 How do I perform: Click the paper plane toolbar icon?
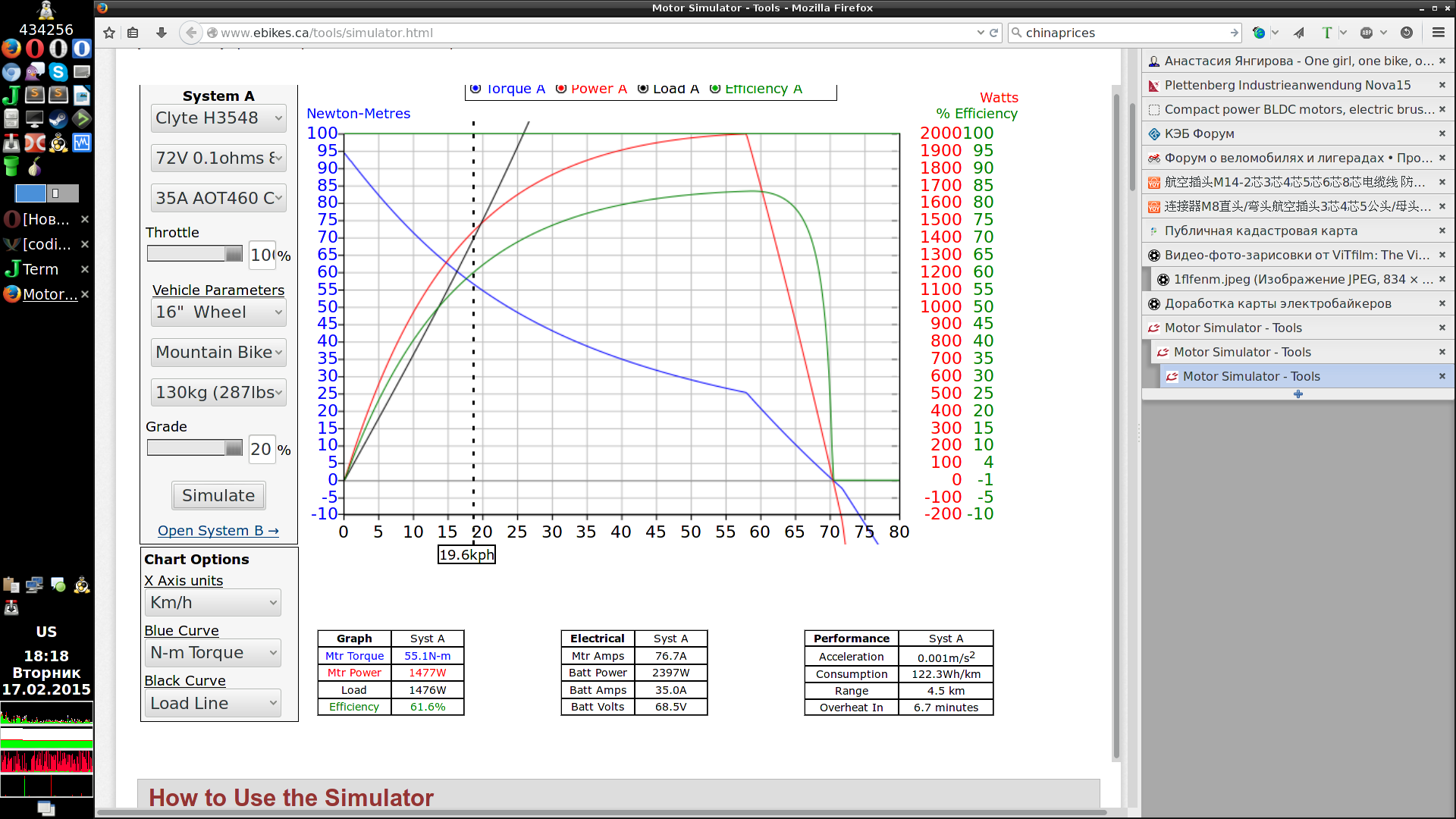(1299, 33)
